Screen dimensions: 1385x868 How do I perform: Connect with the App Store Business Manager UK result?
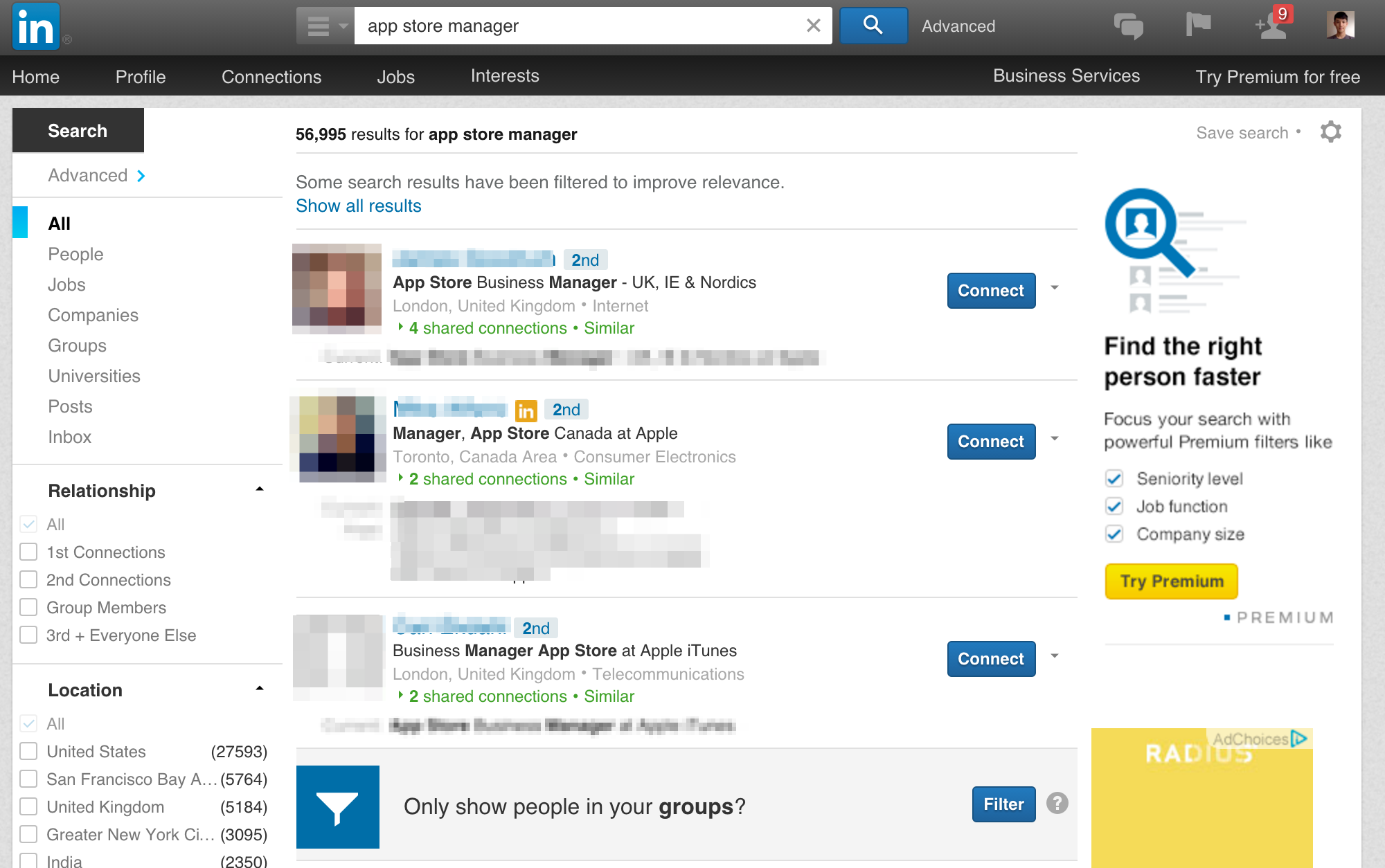pyautogui.click(x=991, y=291)
